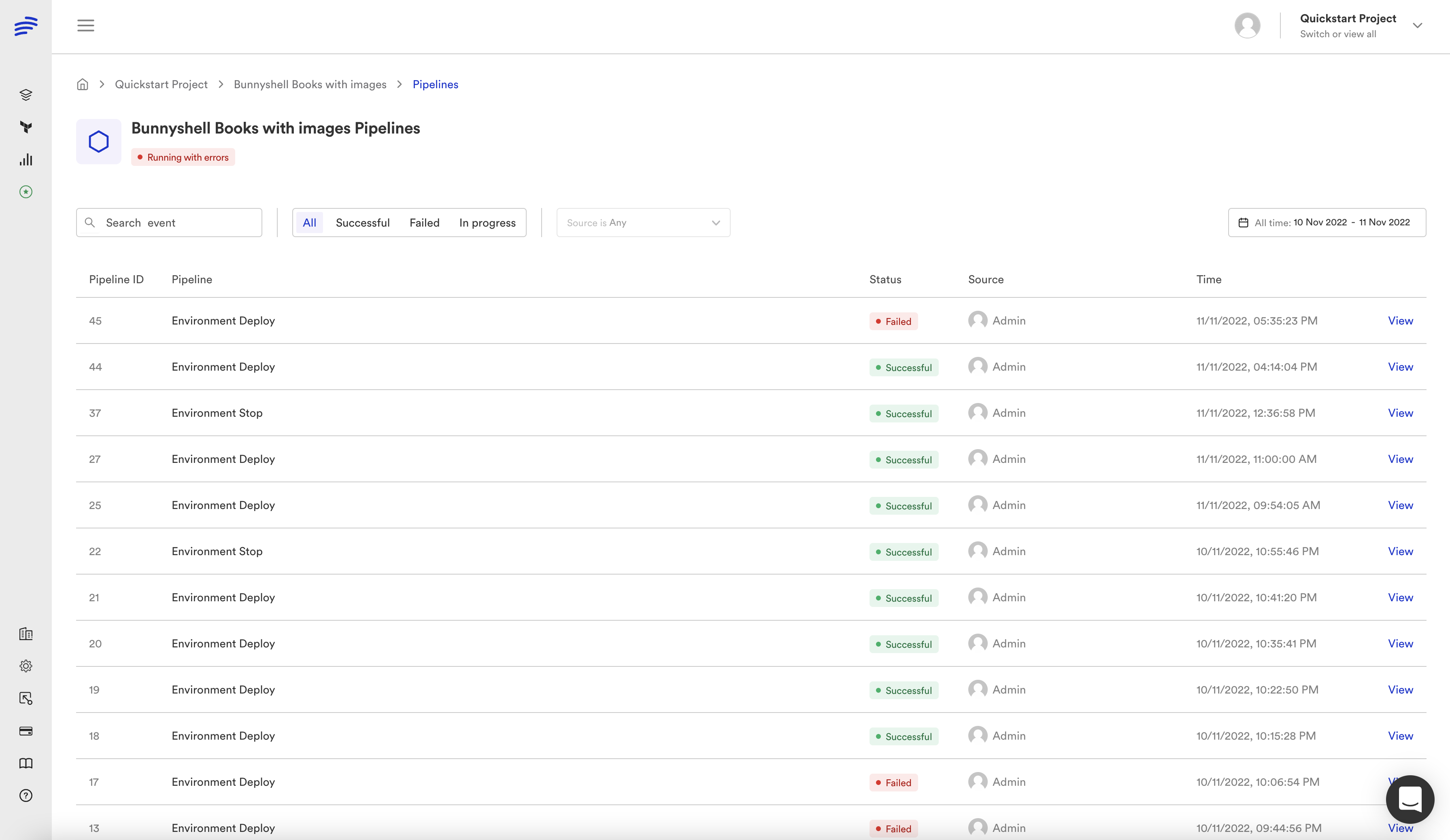Show only Failed pipelines

pos(424,223)
